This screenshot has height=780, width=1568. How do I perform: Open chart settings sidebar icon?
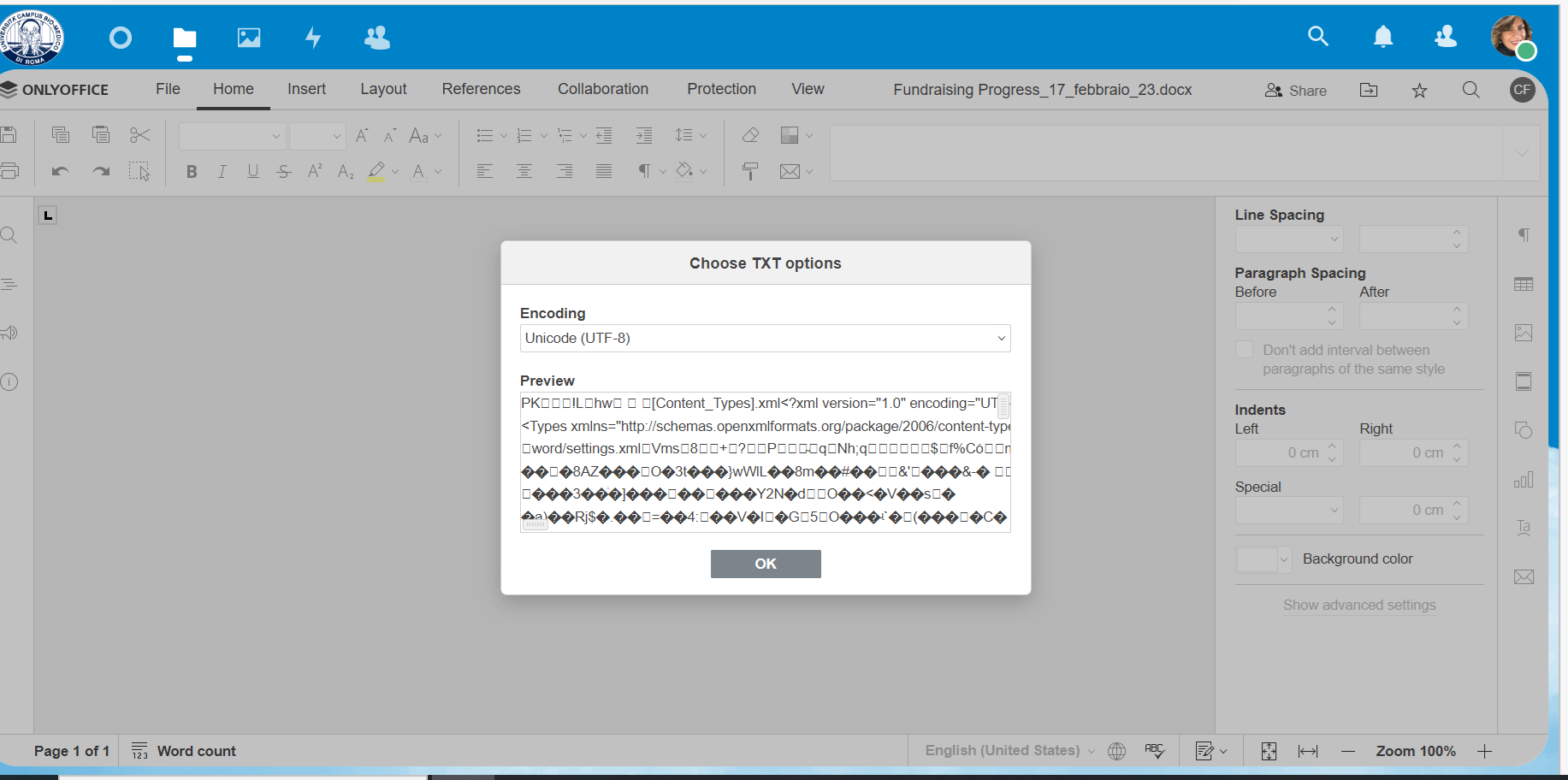pyautogui.click(x=1524, y=479)
